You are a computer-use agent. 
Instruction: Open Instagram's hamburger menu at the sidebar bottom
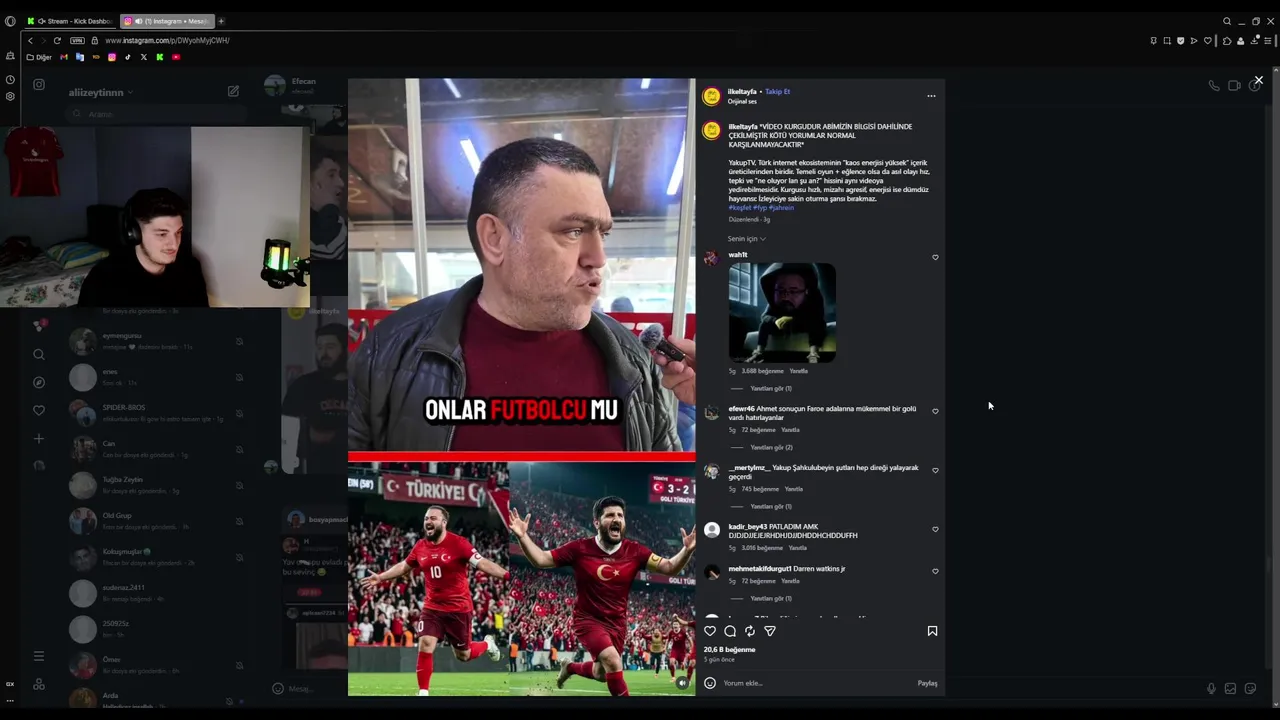[x=39, y=656]
